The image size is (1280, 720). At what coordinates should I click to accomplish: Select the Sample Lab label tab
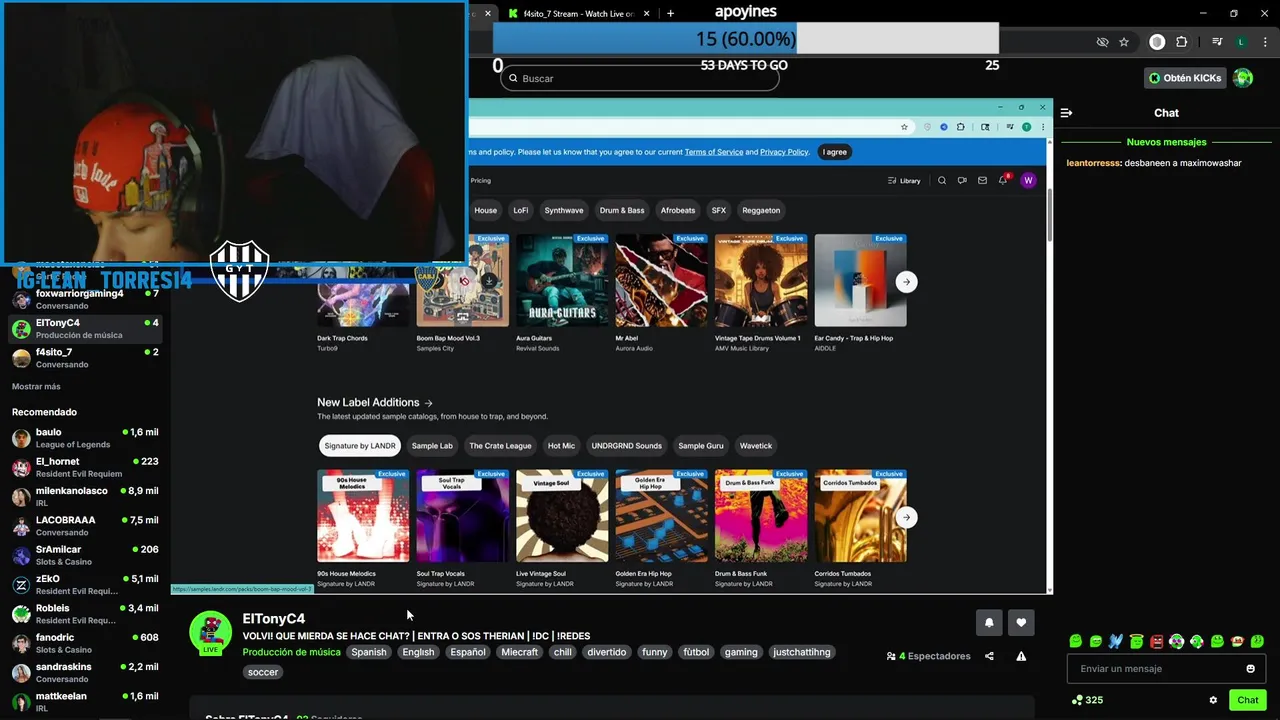tap(432, 446)
